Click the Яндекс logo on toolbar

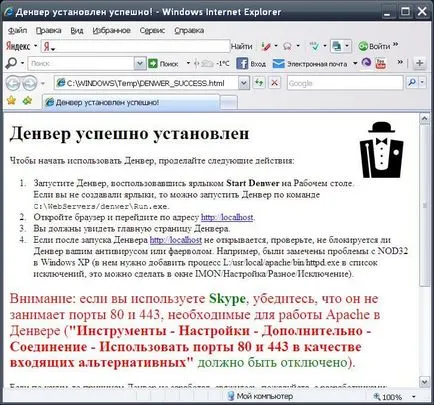[18, 46]
